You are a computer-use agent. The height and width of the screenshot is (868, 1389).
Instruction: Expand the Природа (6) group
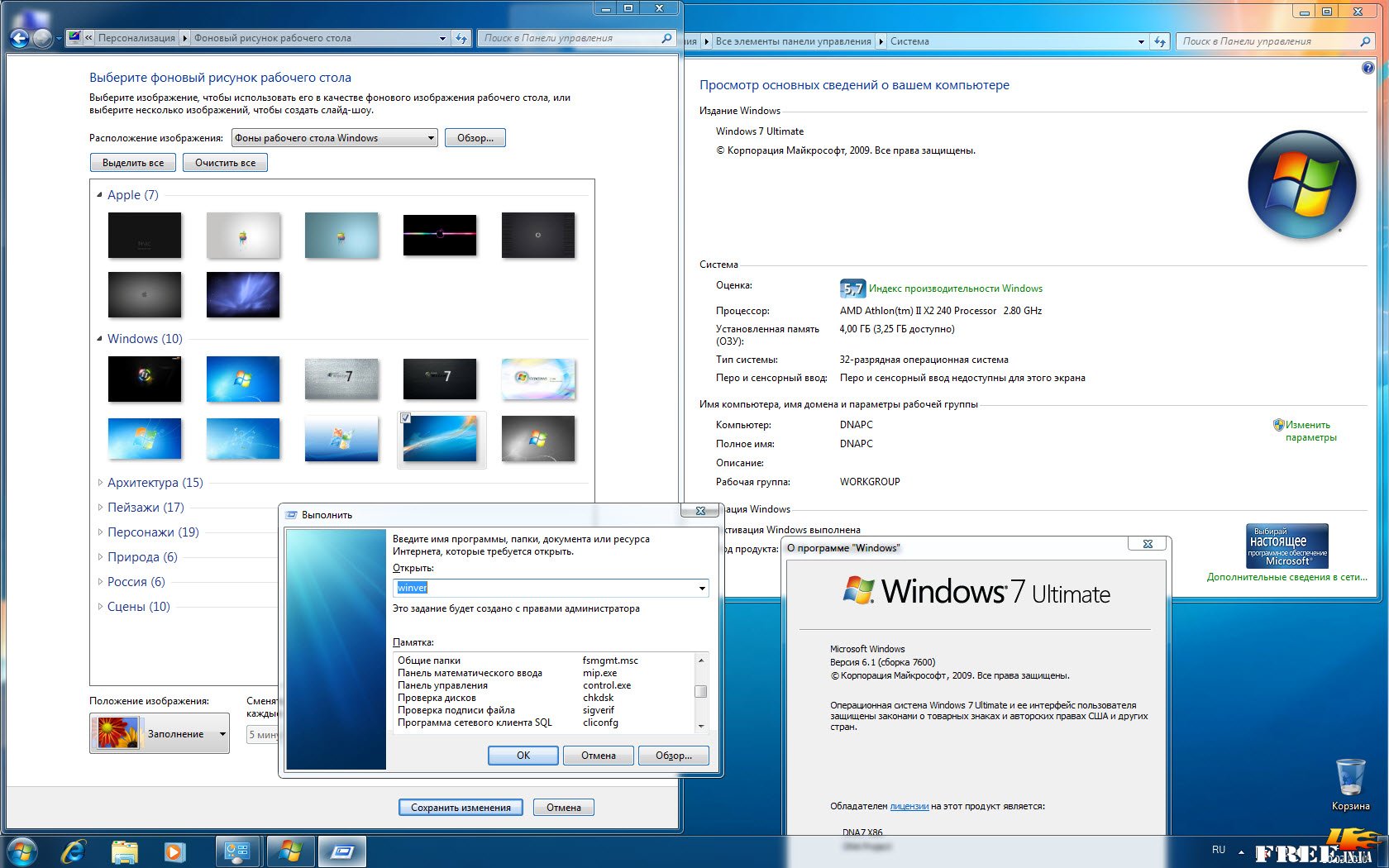(x=100, y=557)
